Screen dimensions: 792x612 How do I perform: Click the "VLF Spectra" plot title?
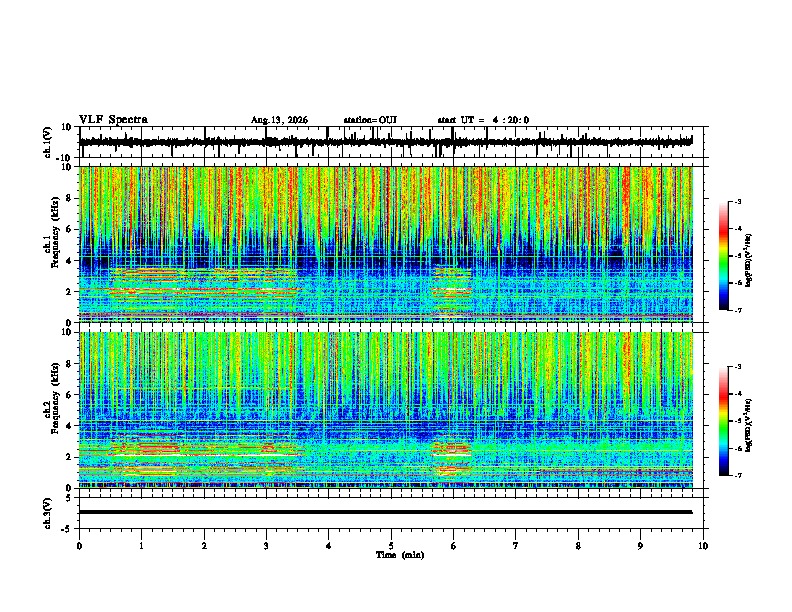pos(113,120)
